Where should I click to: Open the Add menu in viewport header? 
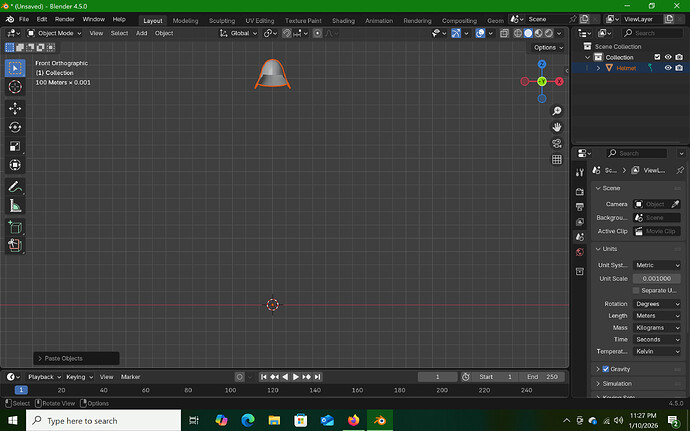tap(141, 33)
